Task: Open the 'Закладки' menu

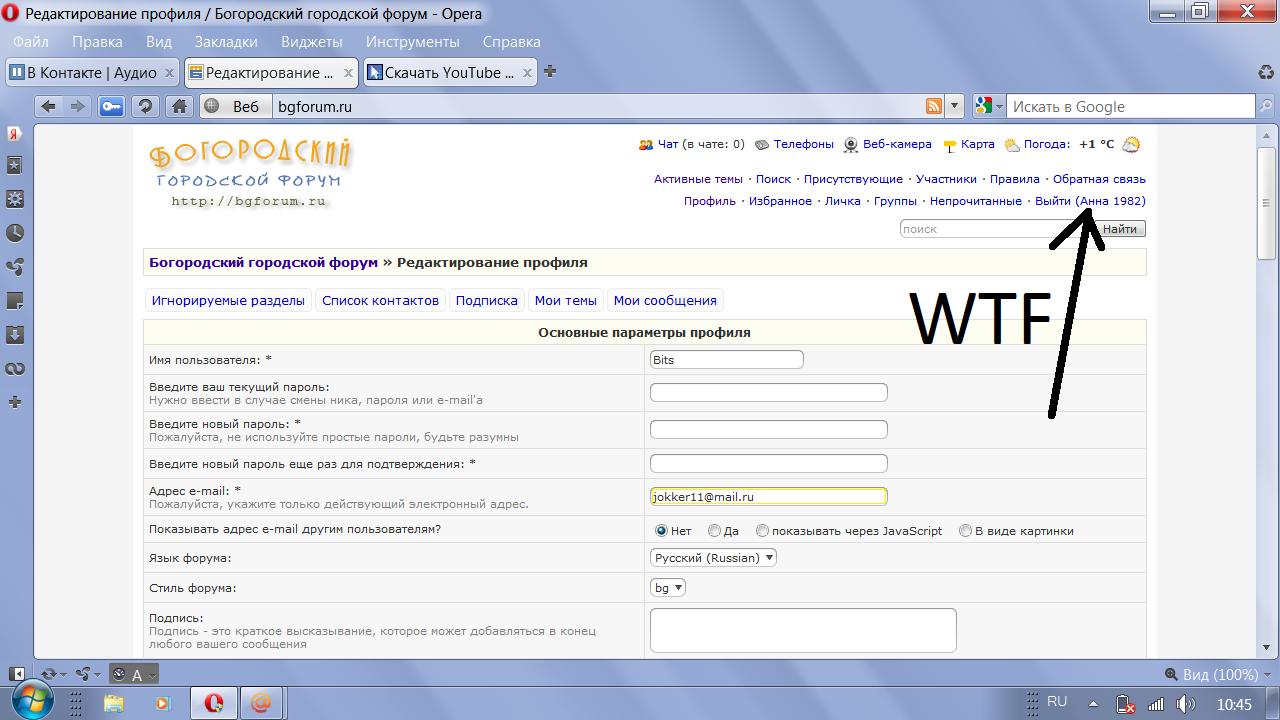Action: [226, 42]
